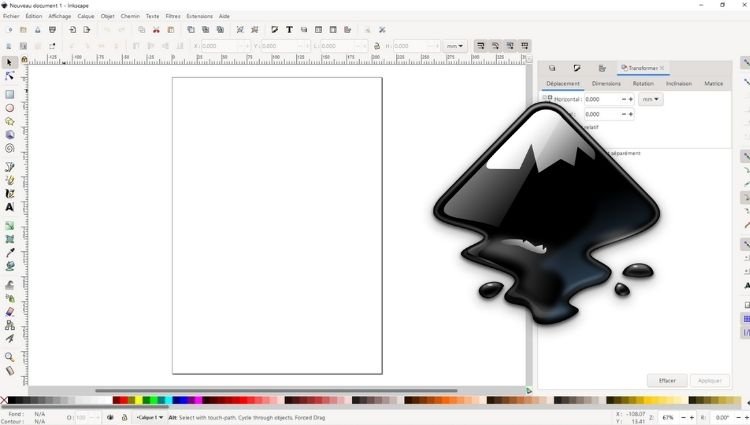The width and height of the screenshot is (750, 425).
Task: Select the Zoom magnifier tool
Action: (10, 357)
